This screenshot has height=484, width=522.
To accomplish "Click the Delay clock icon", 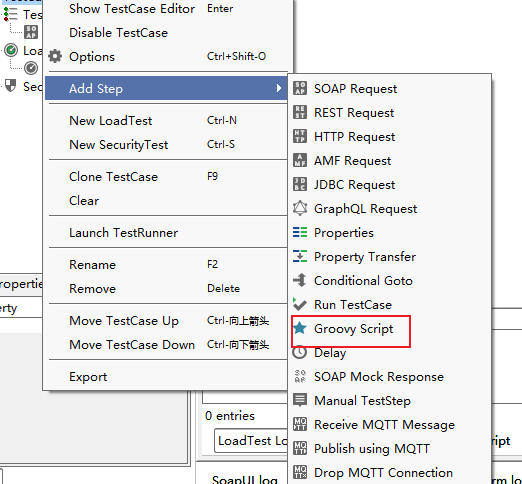I will tap(300, 352).
